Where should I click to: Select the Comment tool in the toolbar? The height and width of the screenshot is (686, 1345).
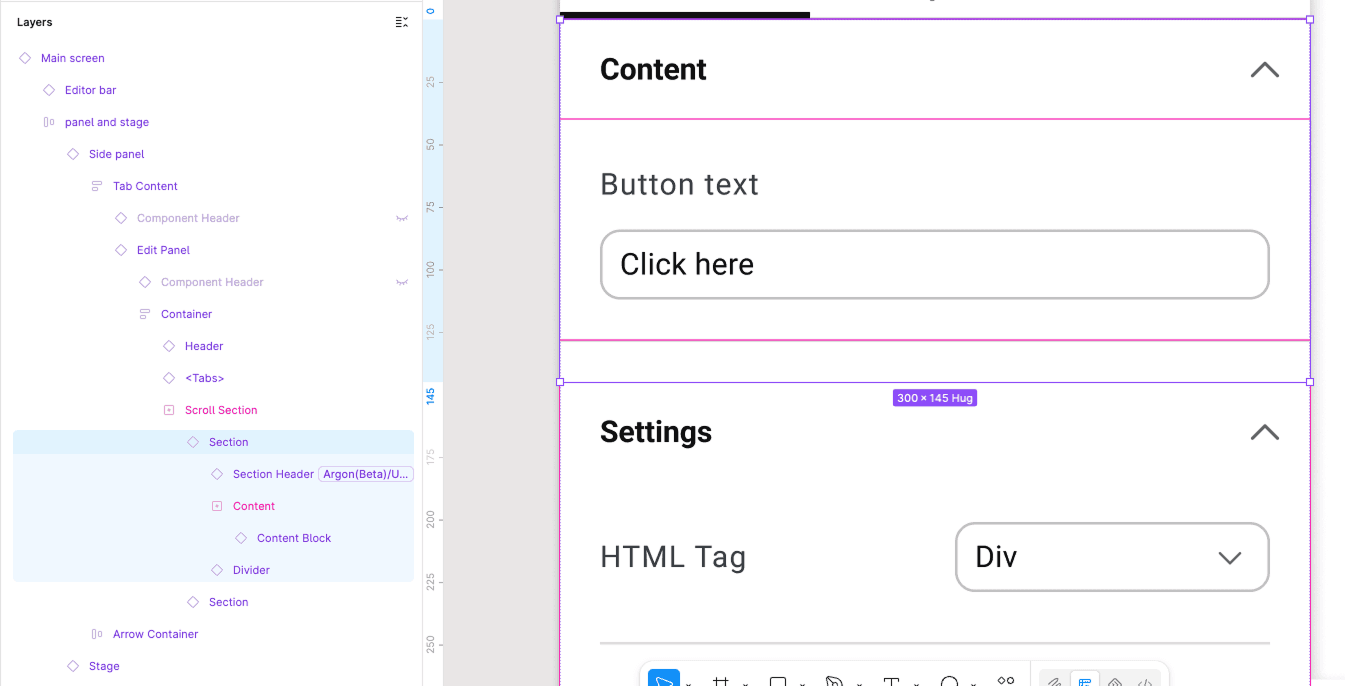[x=950, y=681]
